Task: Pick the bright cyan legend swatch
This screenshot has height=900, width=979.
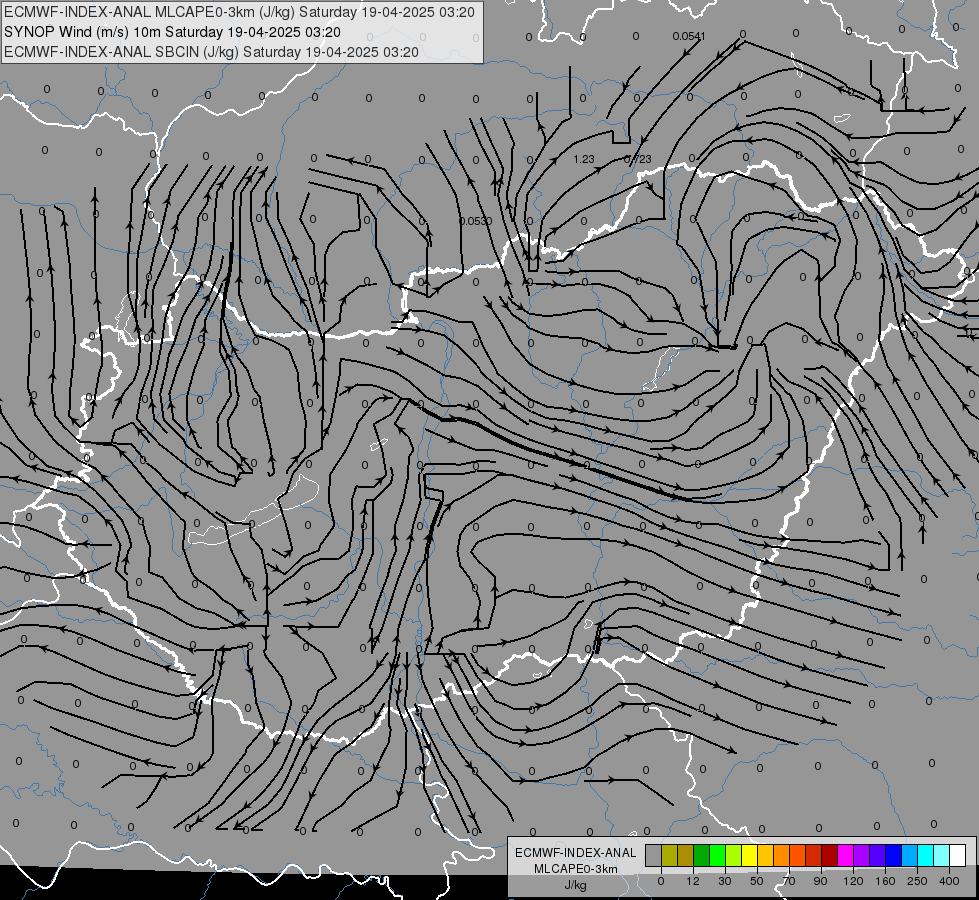Action: click(x=925, y=855)
